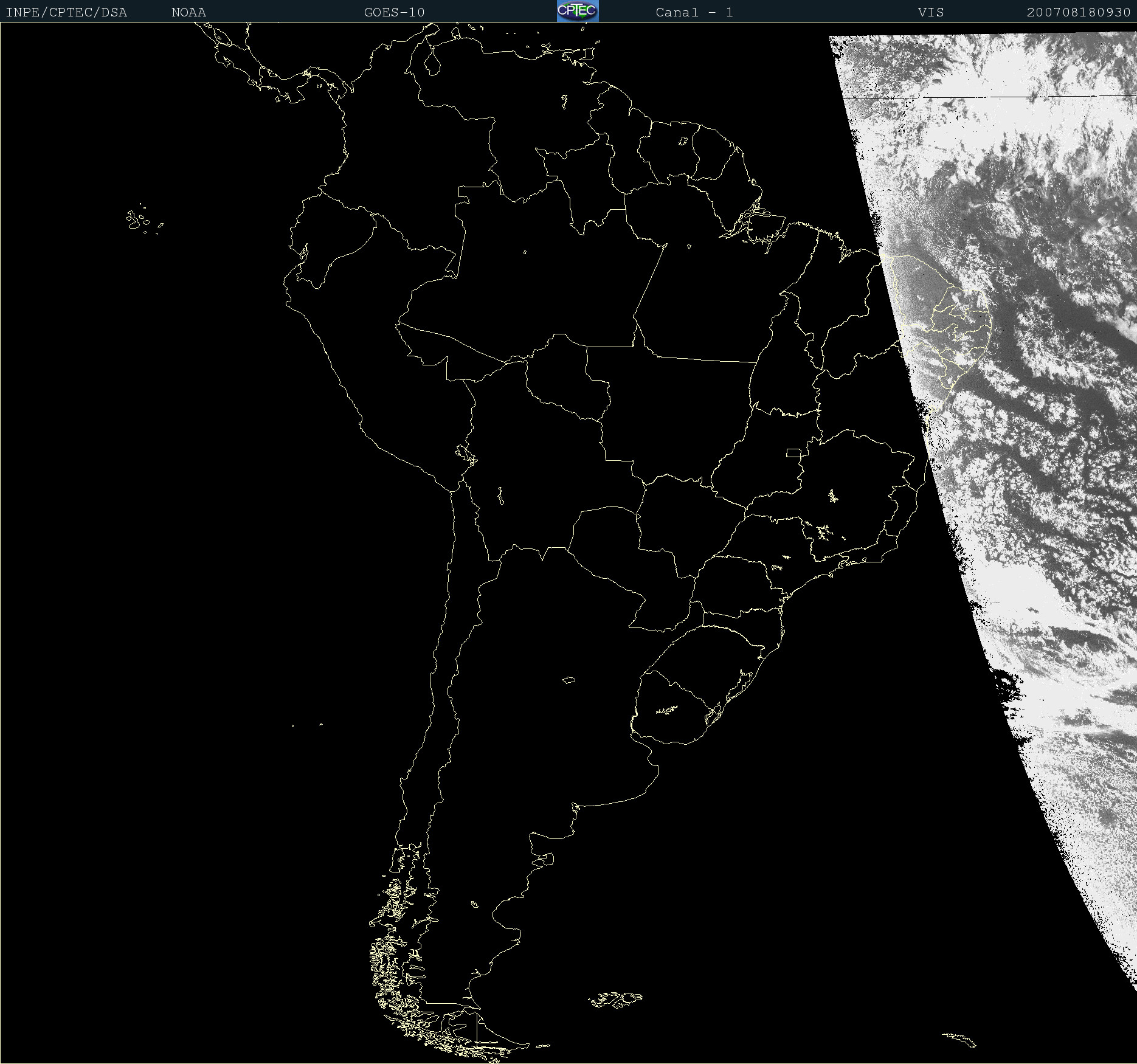The image size is (1137, 1064).
Task: Select the Canal - 1 label
Action: click(694, 12)
